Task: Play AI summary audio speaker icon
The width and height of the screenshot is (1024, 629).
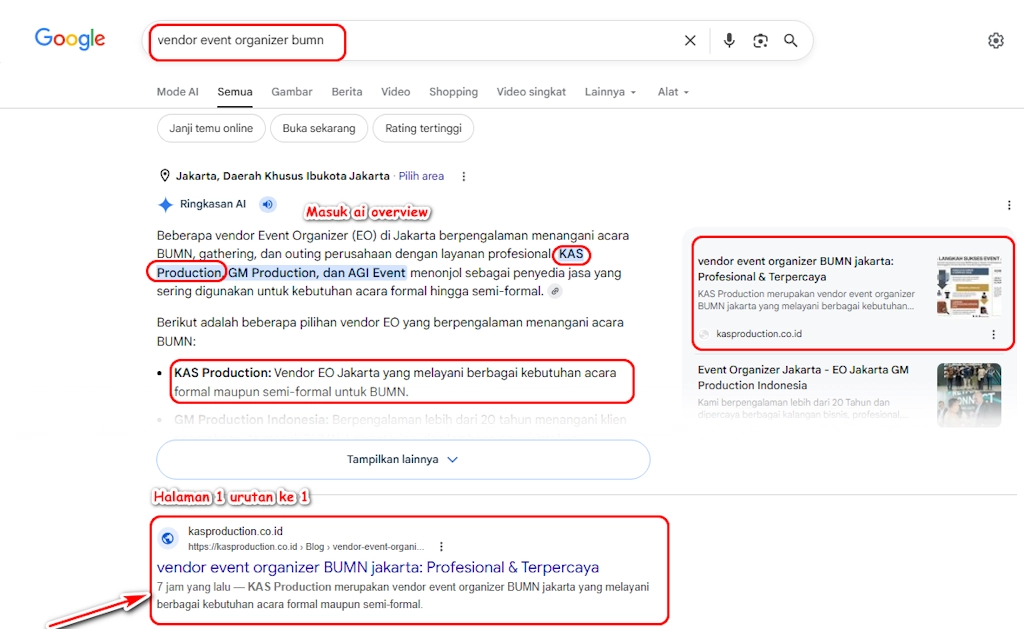Action: coord(268,204)
